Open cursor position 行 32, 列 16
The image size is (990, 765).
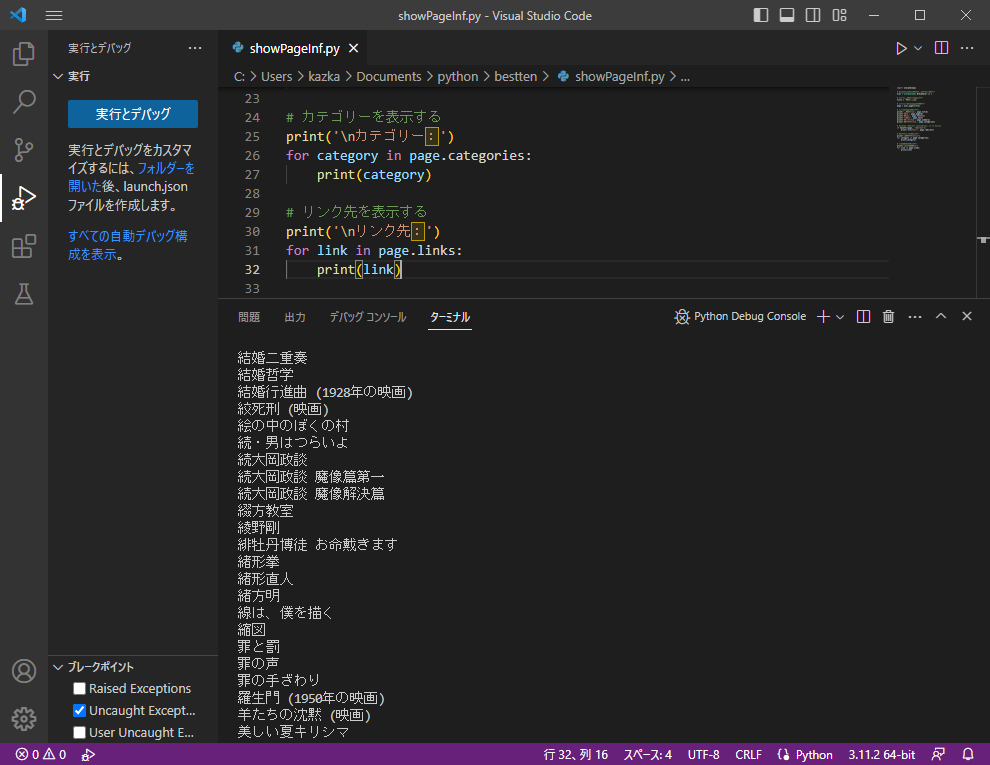tap(575, 754)
